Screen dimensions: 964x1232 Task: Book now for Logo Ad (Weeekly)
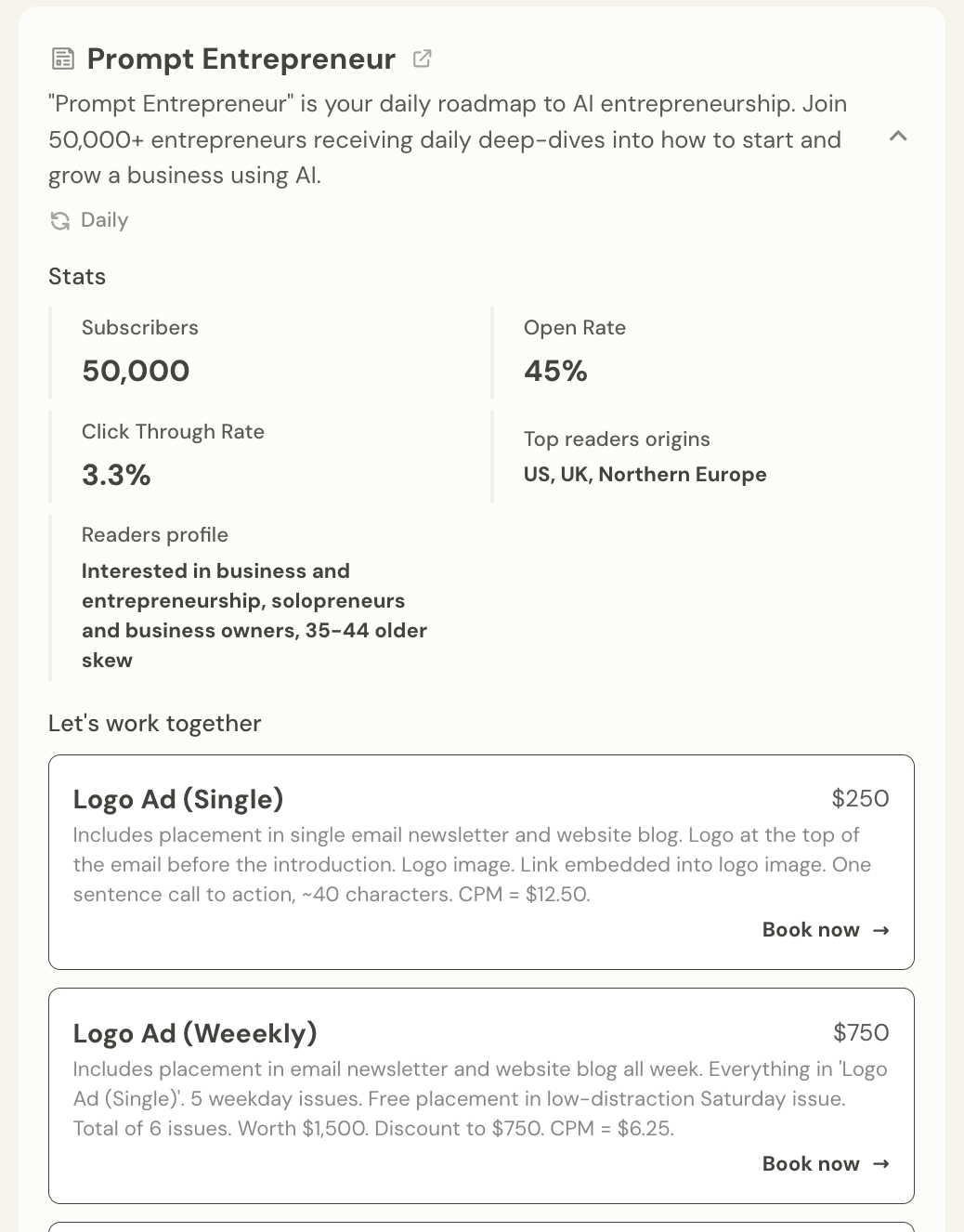(x=811, y=1164)
